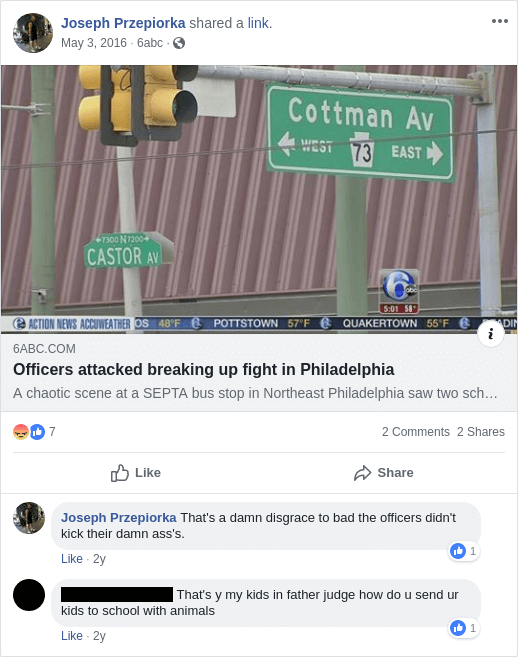View the 2 Comments link

point(415,432)
